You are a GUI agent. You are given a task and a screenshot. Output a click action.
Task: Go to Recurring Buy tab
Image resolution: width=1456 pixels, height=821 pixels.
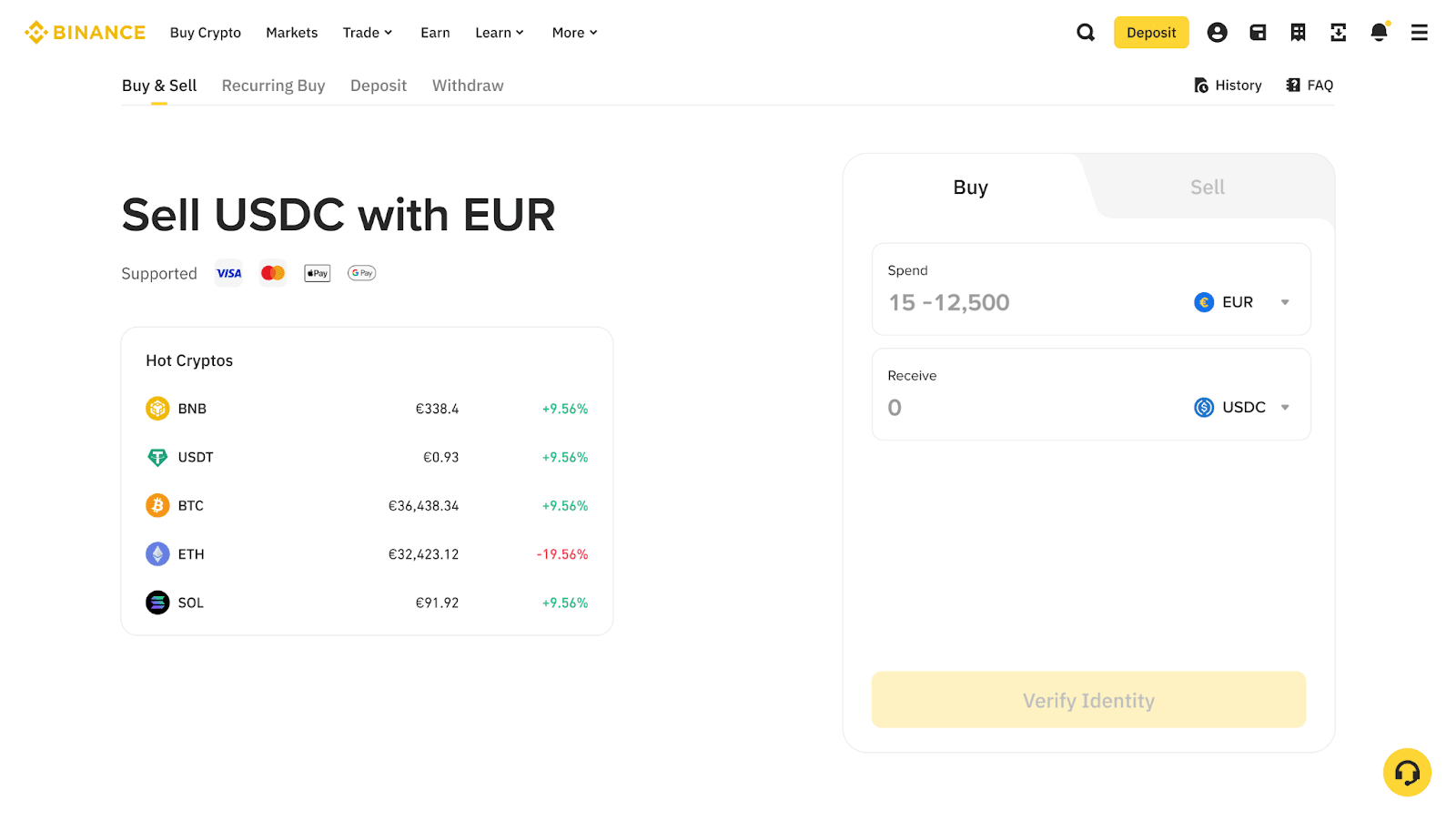[x=273, y=86]
